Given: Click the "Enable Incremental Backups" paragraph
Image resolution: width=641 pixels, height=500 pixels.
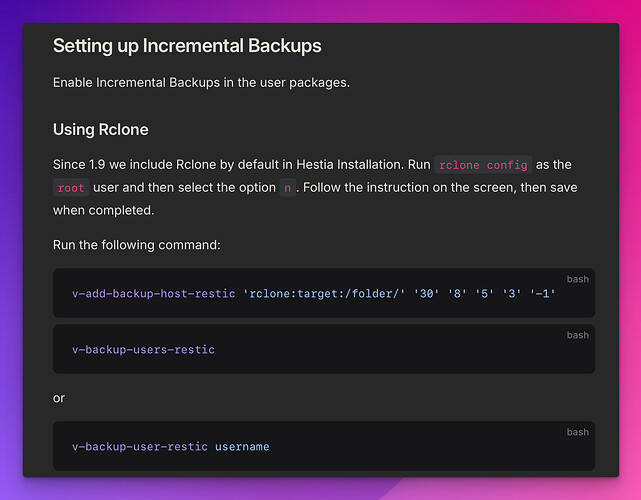Looking at the screenshot, I should pos(201,82).
